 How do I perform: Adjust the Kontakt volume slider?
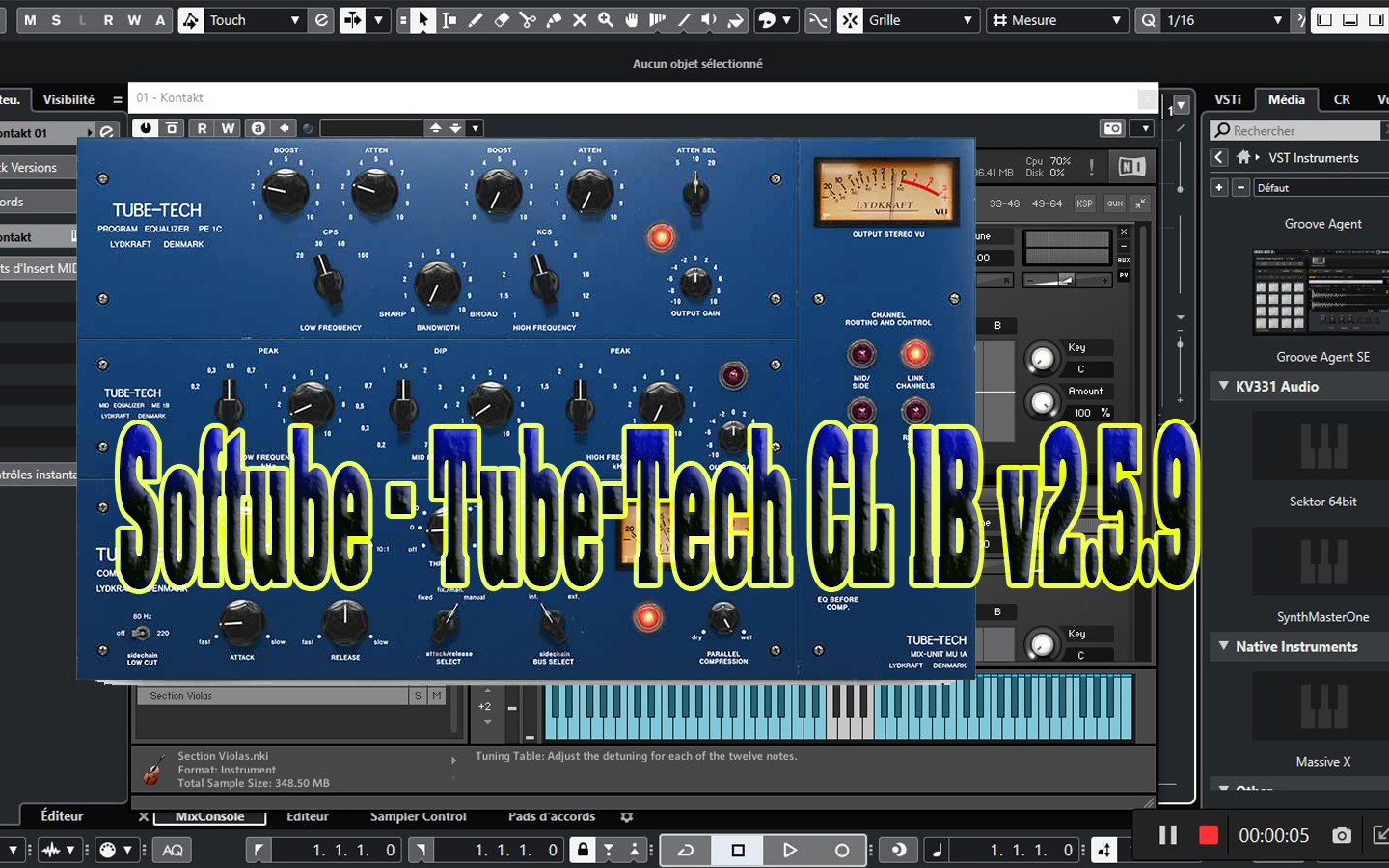tap(1066, 281)
